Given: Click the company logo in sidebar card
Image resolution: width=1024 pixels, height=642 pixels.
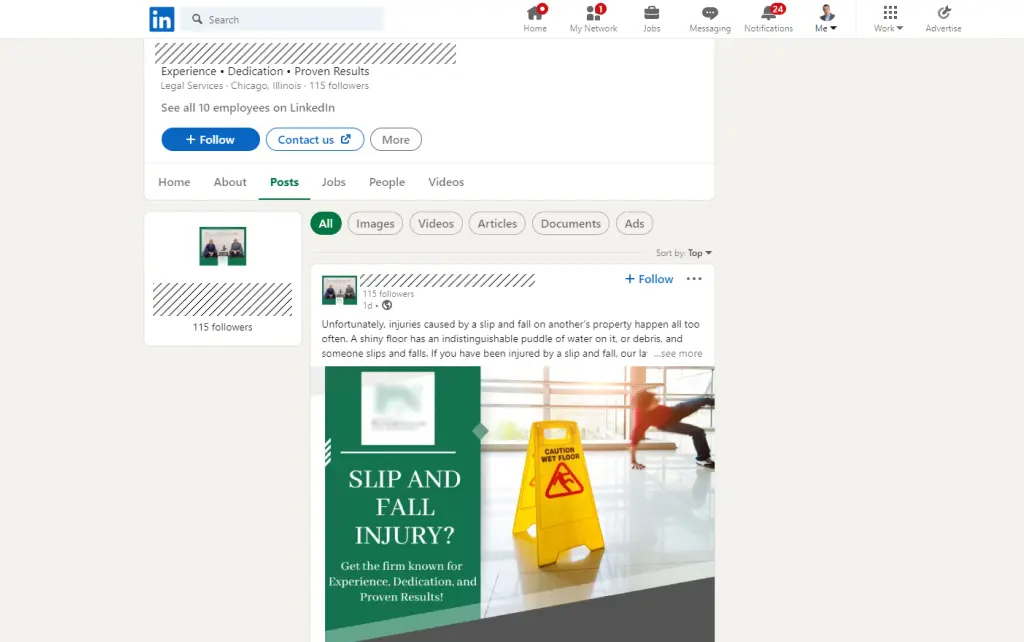Looking at the screenshot, I should coord(223,246).
